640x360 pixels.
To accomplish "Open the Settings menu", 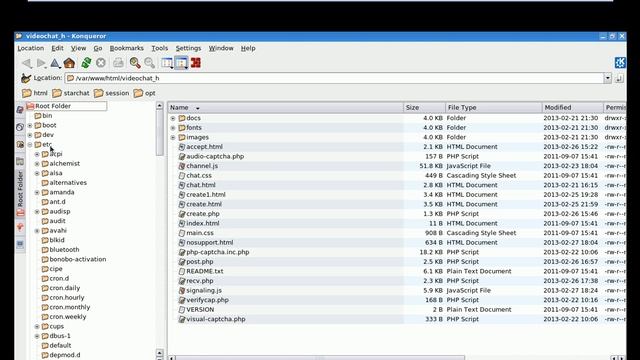I will [188, 48].
